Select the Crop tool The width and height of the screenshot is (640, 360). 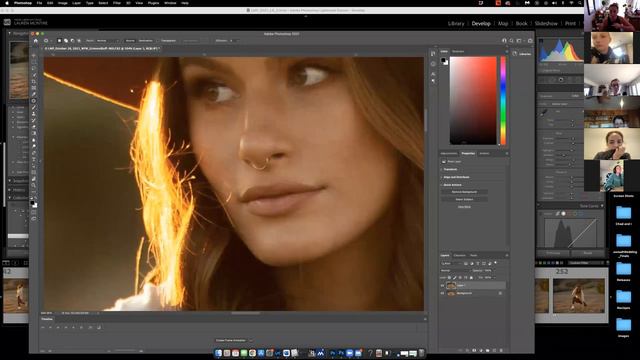[34, 81]
